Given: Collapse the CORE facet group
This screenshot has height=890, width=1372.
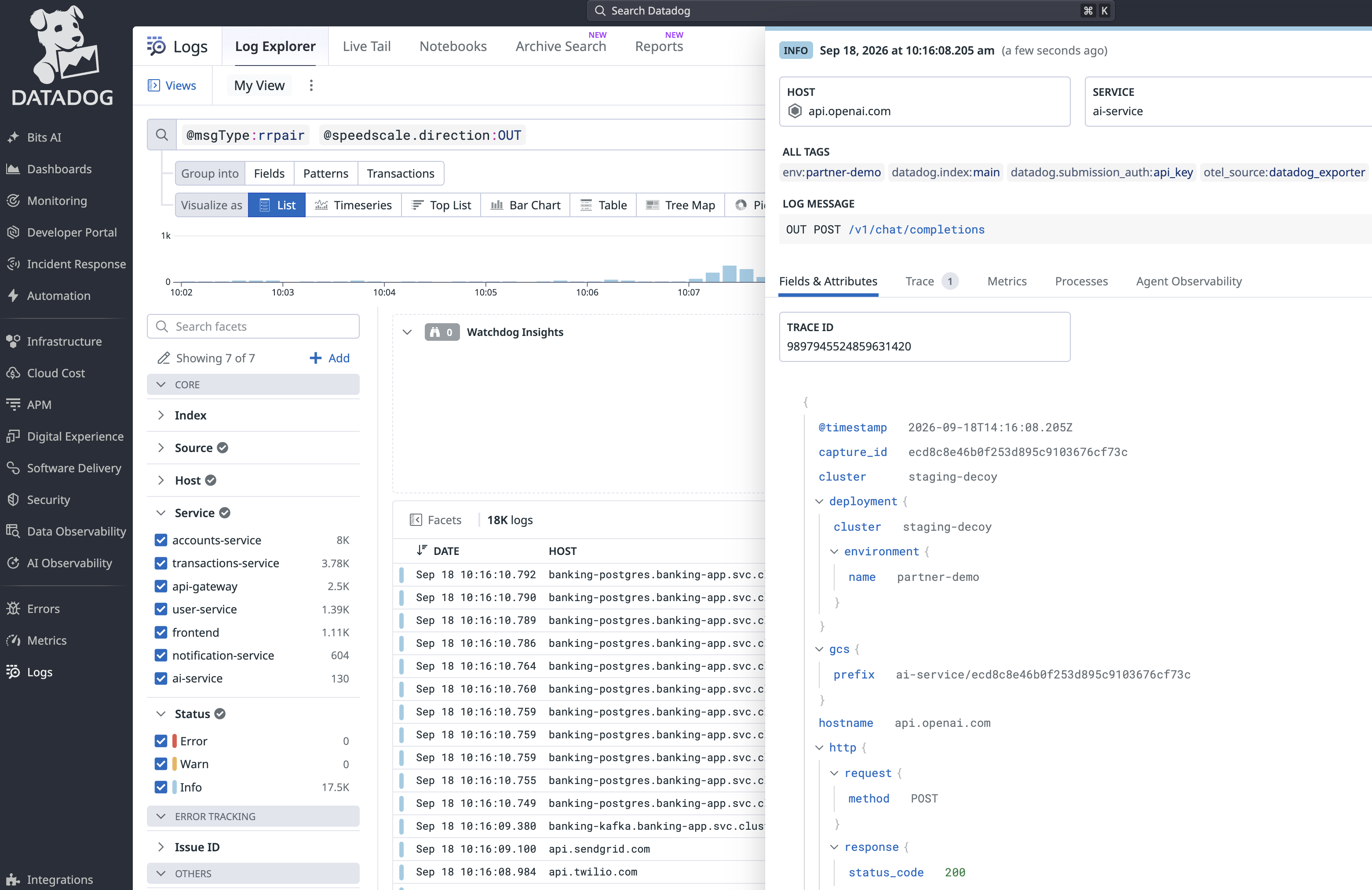Looking at the screenshot, I should click(x=161, y=384).
